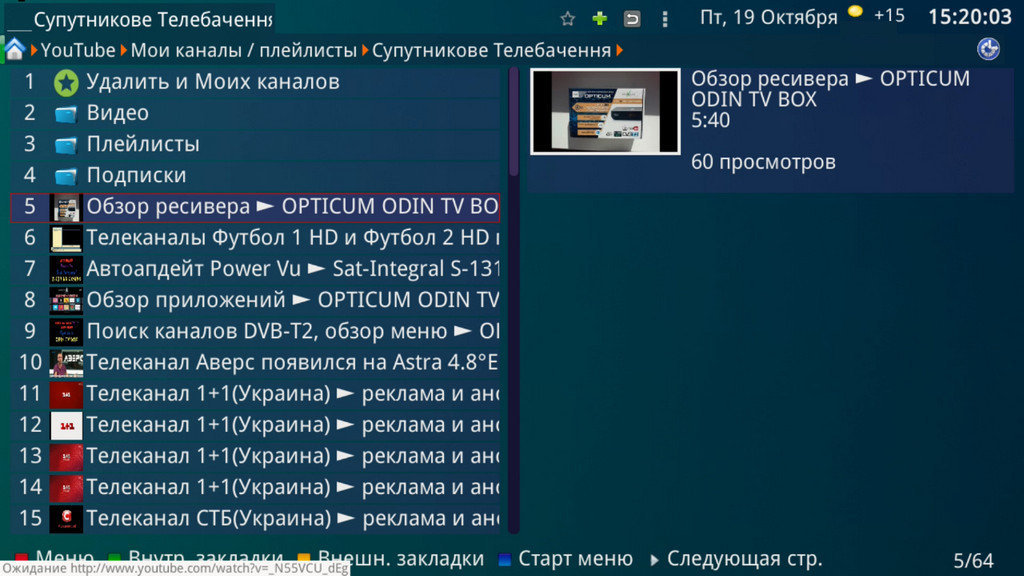Click the round globe icon at top right
This screenshot has width=1024, height=576.
988,49
